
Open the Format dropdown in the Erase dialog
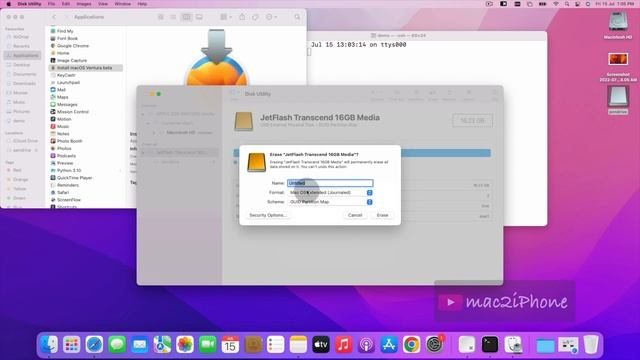point(330,193)
